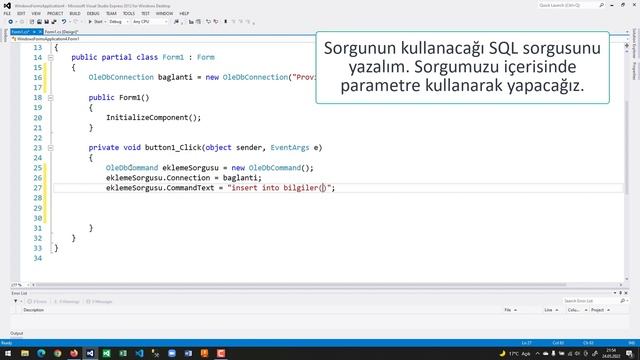The image size is (640, 360).
Task: Open the BUILD menu
Action: click(x=75, y=13)
